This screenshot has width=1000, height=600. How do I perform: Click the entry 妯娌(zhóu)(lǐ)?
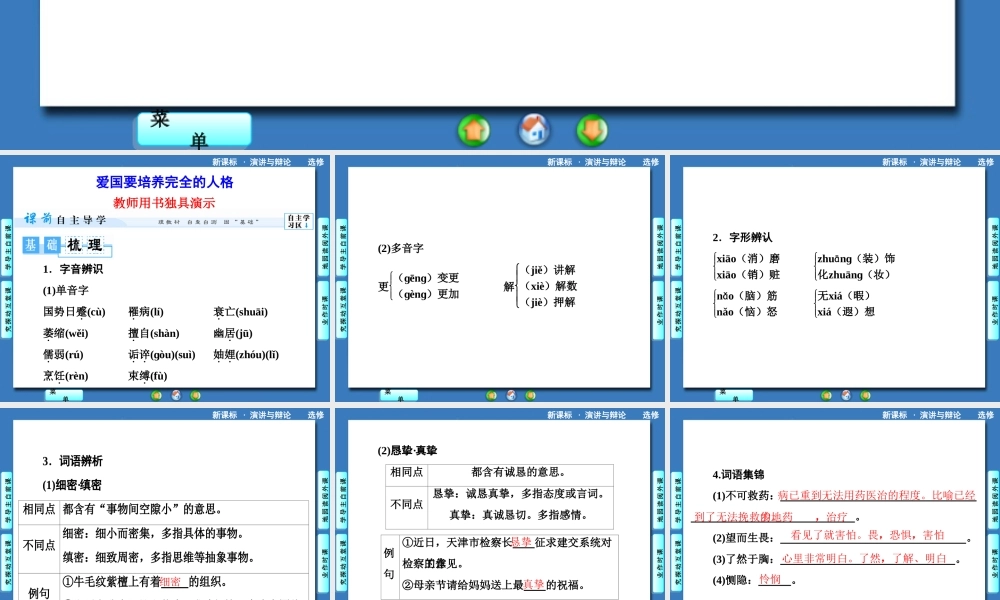[246, 355]
